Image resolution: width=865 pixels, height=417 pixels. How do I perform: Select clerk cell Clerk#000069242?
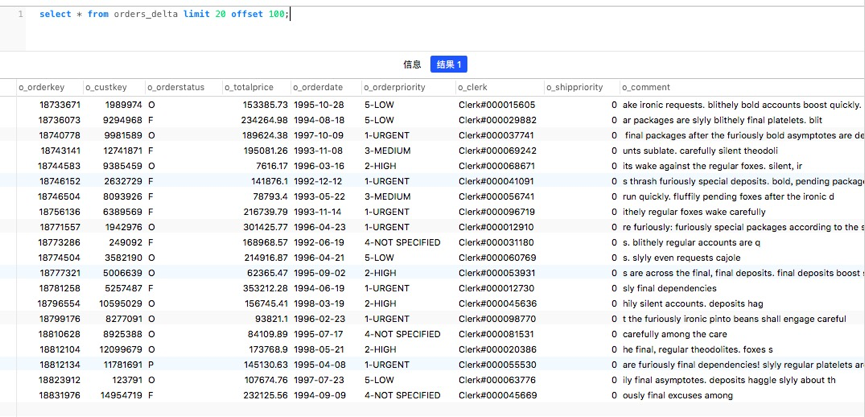tap(497, 151)
